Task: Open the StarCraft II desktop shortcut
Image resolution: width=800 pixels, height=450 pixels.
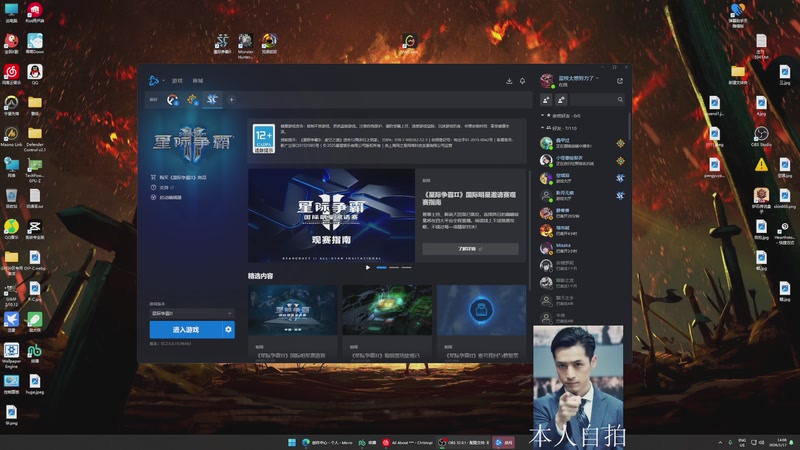Action: tap(222, 44)
